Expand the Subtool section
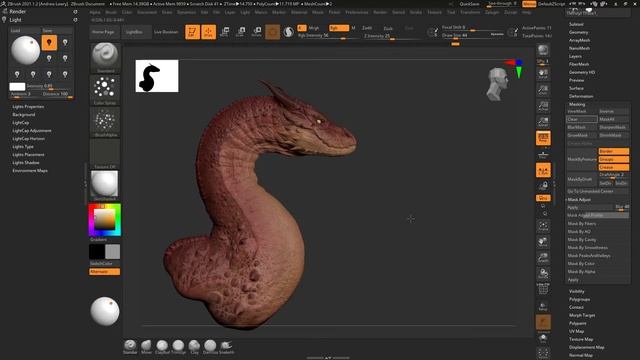 pos(576,24)
